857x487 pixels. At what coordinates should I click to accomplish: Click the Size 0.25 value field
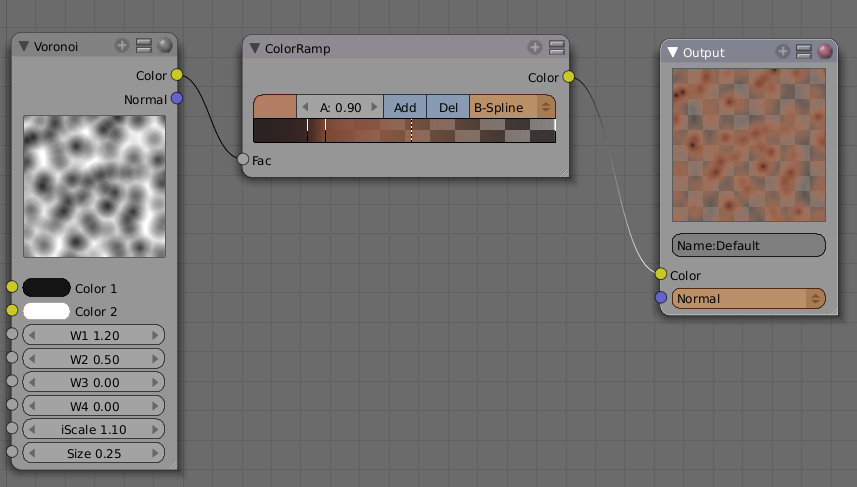pos(93,453)
